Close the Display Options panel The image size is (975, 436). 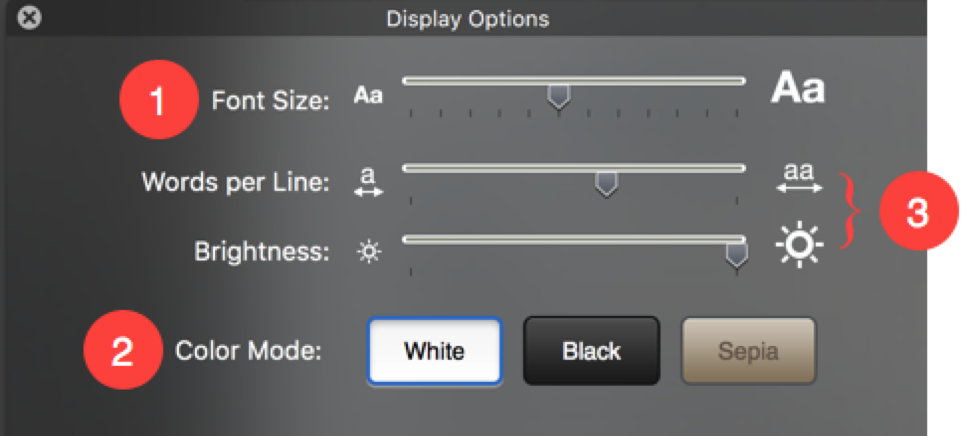pyautogui.click(x=30, y=18)
